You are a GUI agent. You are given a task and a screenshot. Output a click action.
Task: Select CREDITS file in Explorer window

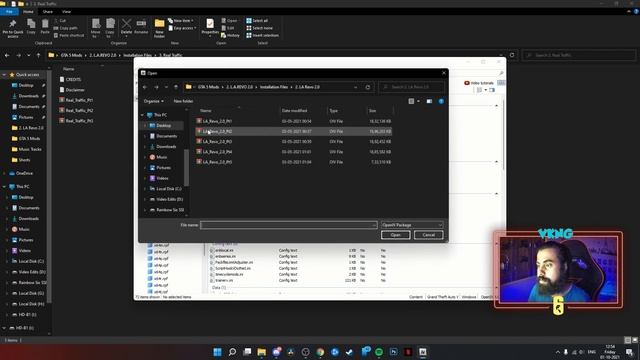coord(70,80)
